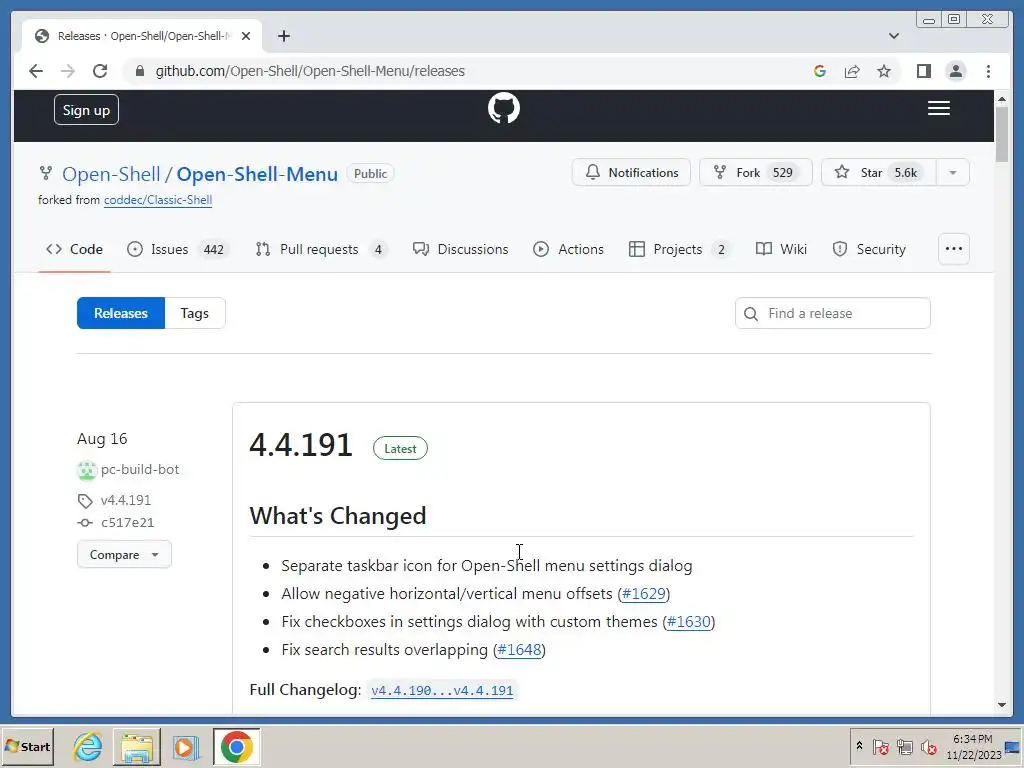Star the repository
Viewport: 1024px width, 768px height.
pyautogui.click(x=878, y=172)
